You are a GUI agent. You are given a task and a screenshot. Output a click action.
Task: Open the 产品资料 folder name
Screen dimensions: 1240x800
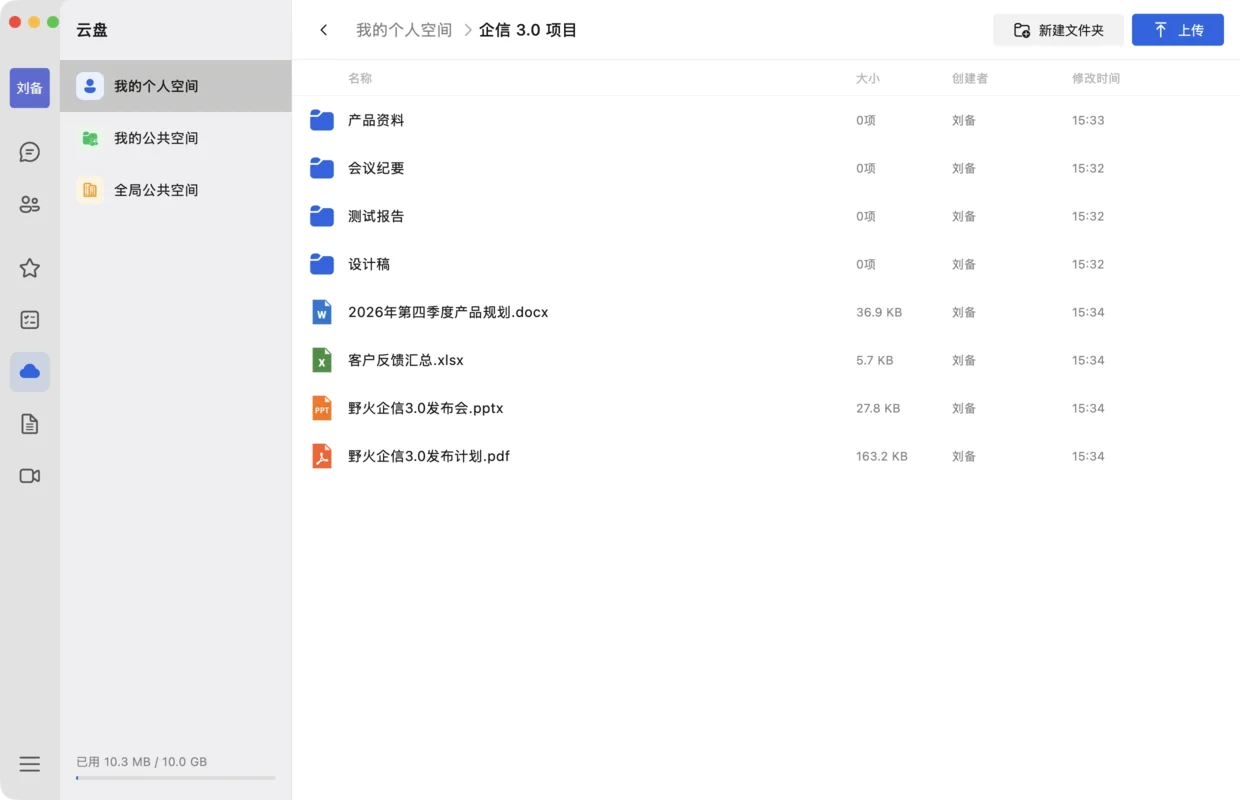tap(376, 120)
